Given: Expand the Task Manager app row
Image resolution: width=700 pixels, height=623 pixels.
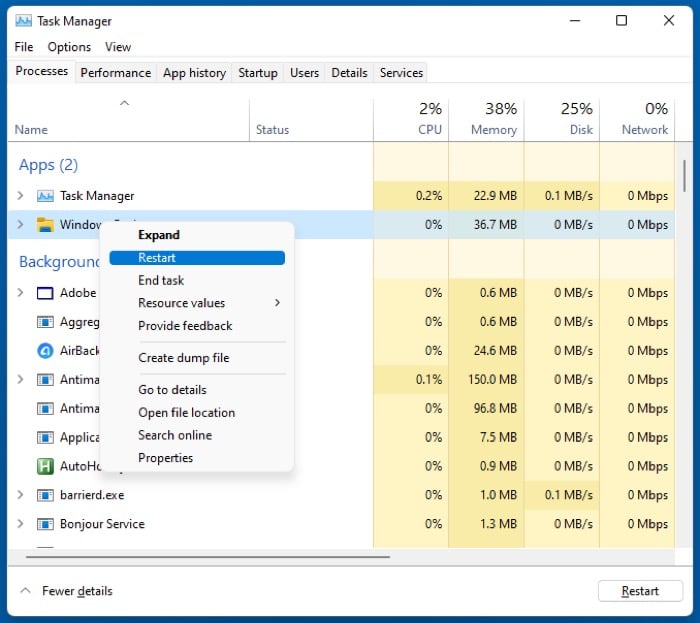Looking at the screenshot, I should click(x=20, y=195).
